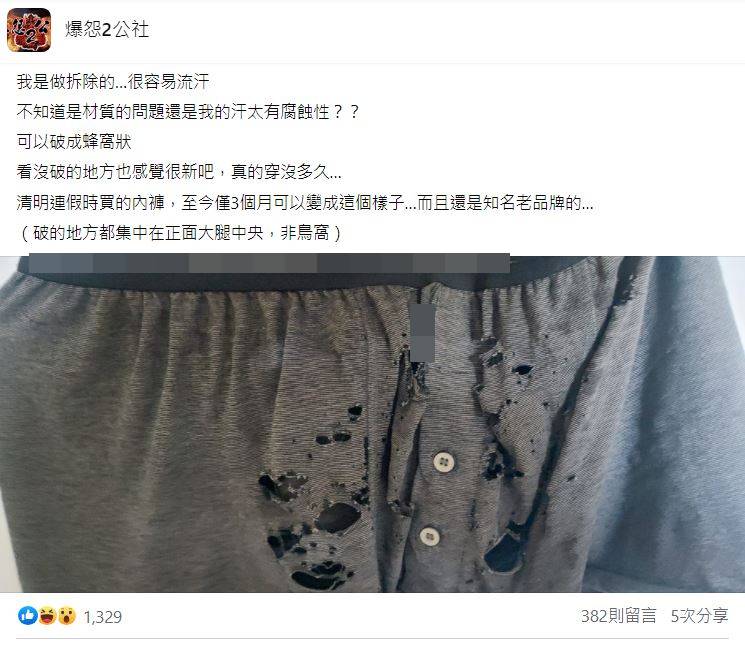Open the 爆怨2公社 group name link
Image resolution: width=745 pixels, height=645 pixels.
[x=107, y=29]
